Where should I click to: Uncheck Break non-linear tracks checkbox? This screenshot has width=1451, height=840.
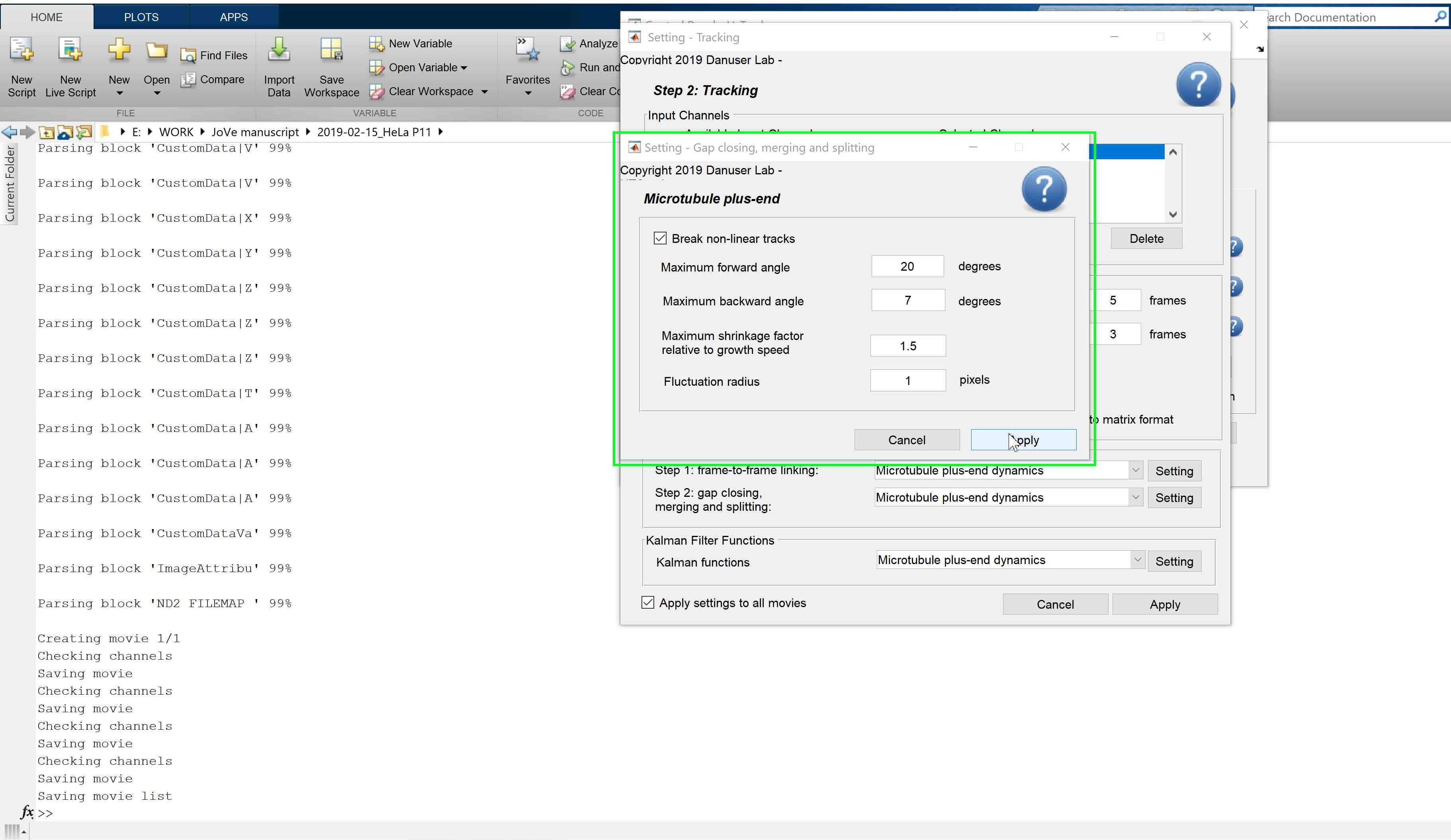661,238
